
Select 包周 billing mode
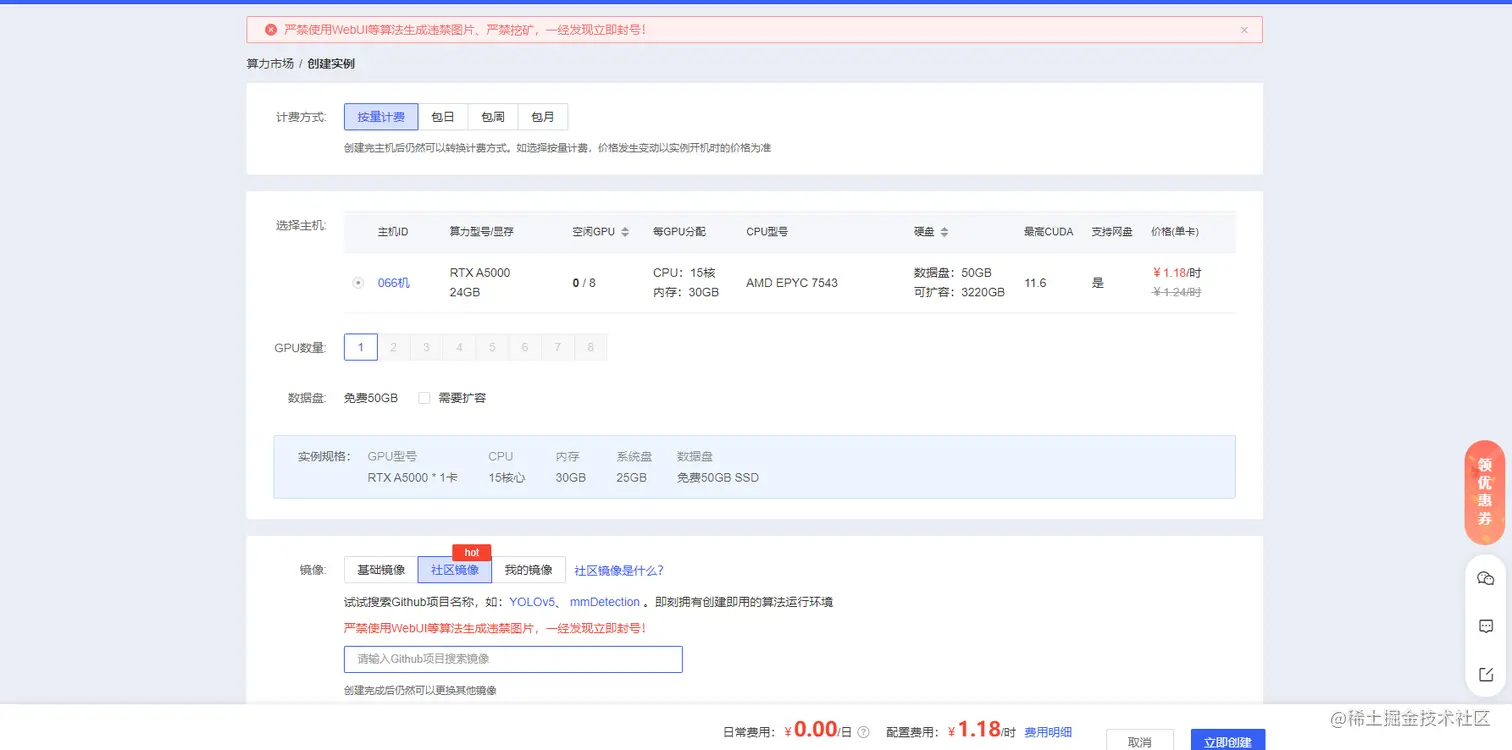click(493, 117)
